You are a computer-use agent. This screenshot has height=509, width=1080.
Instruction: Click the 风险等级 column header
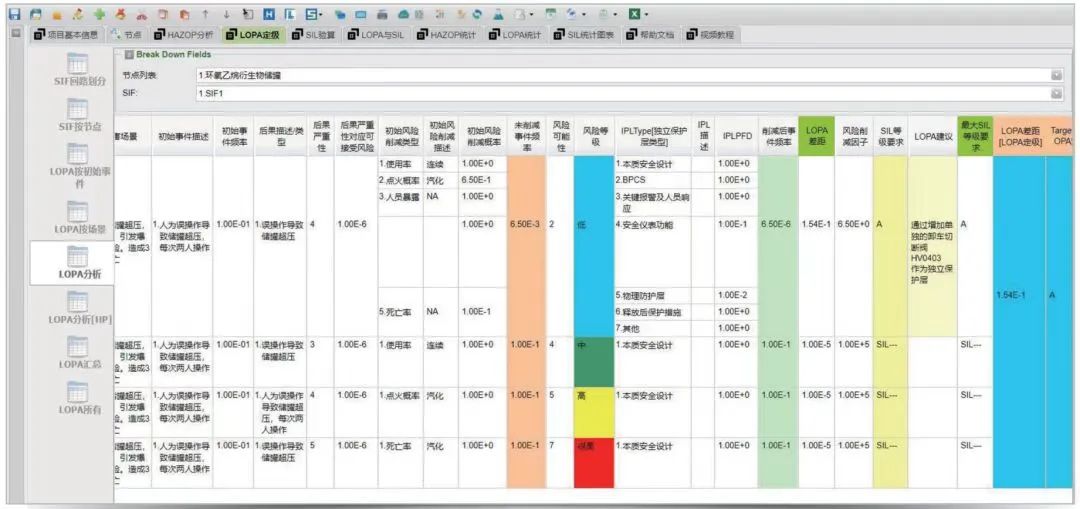pyautogui.click(x=596, y=137)
